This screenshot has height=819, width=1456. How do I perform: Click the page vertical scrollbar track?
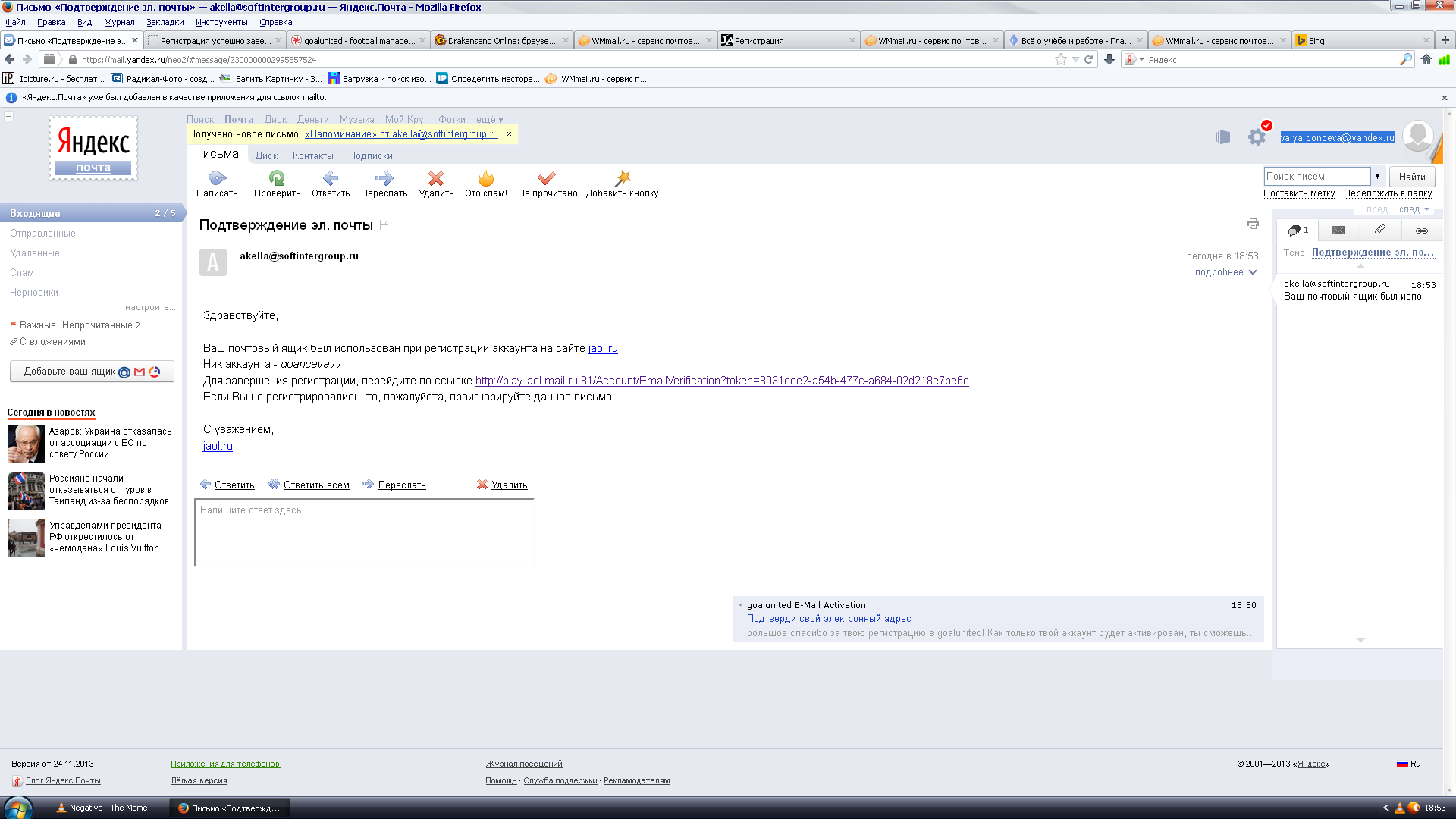1449,455
